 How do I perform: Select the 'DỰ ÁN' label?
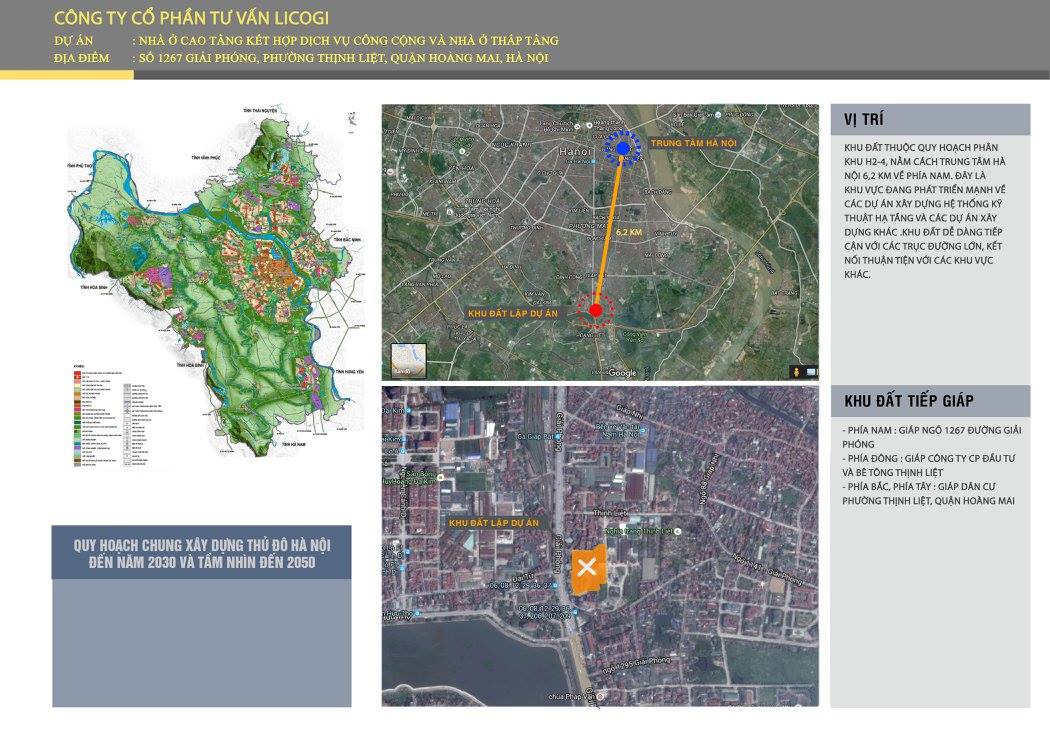pos(74,41)
